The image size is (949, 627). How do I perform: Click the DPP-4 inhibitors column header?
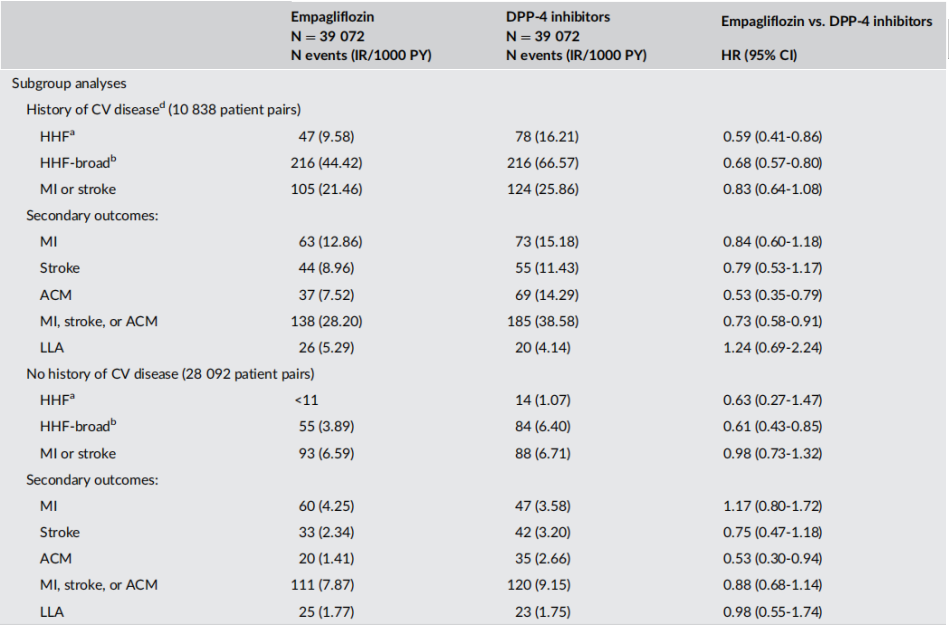click(x=558, y=17)
